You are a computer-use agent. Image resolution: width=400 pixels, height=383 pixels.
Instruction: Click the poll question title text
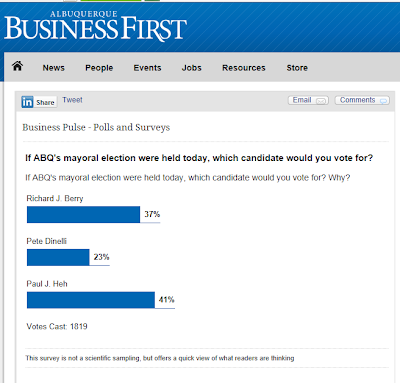pyautogui.click(x=199, y=158)
